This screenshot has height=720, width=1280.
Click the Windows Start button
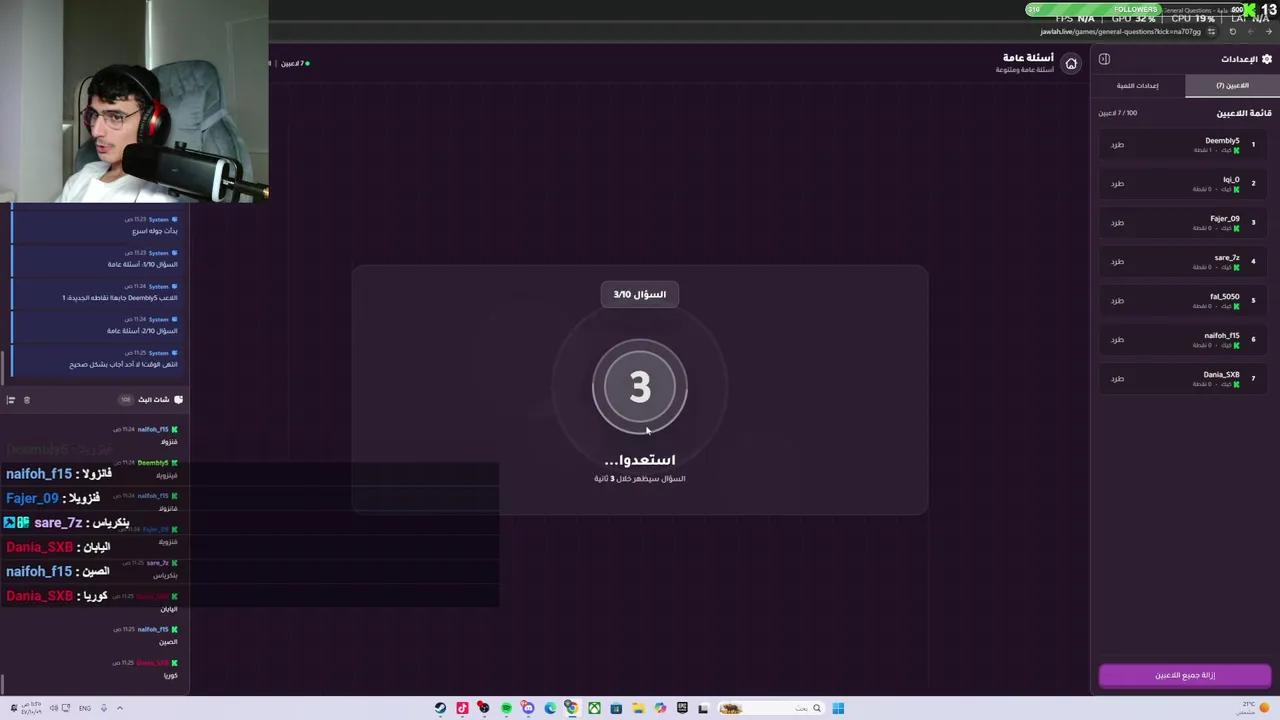tap(838, 708)
